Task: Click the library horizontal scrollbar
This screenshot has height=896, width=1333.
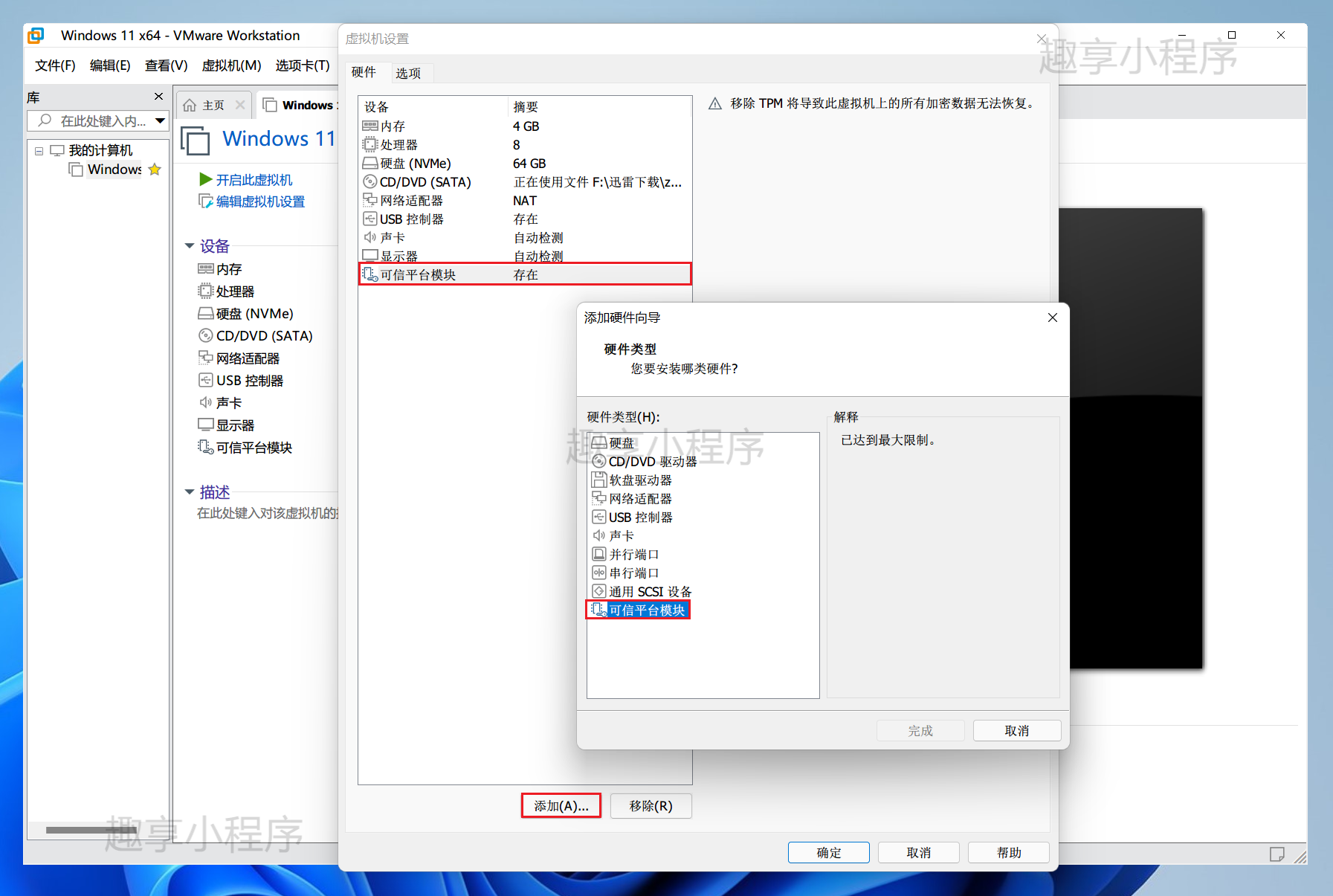Action: [x=91, y=830]
